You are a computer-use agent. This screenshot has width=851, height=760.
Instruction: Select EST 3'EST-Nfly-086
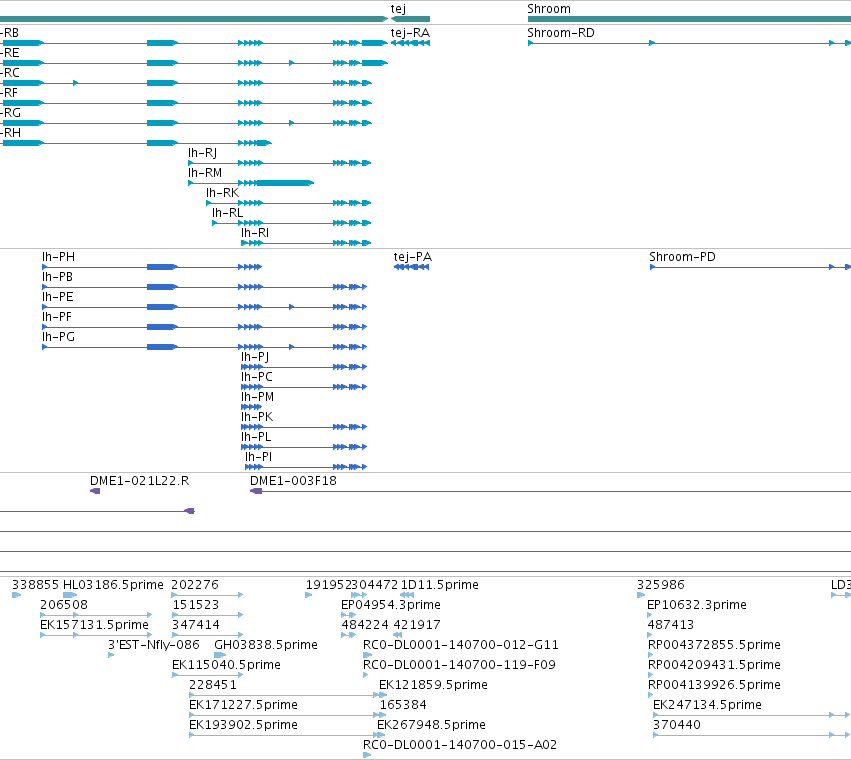[x=154, y=645]
